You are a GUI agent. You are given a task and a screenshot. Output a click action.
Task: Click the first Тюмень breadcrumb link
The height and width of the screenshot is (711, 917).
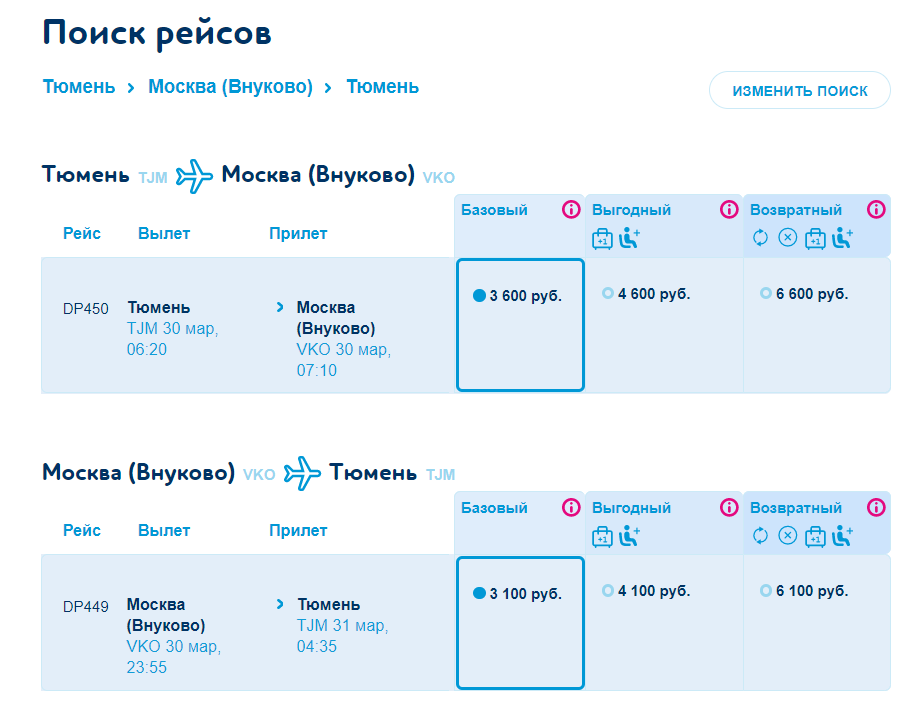tap(79, 87)
